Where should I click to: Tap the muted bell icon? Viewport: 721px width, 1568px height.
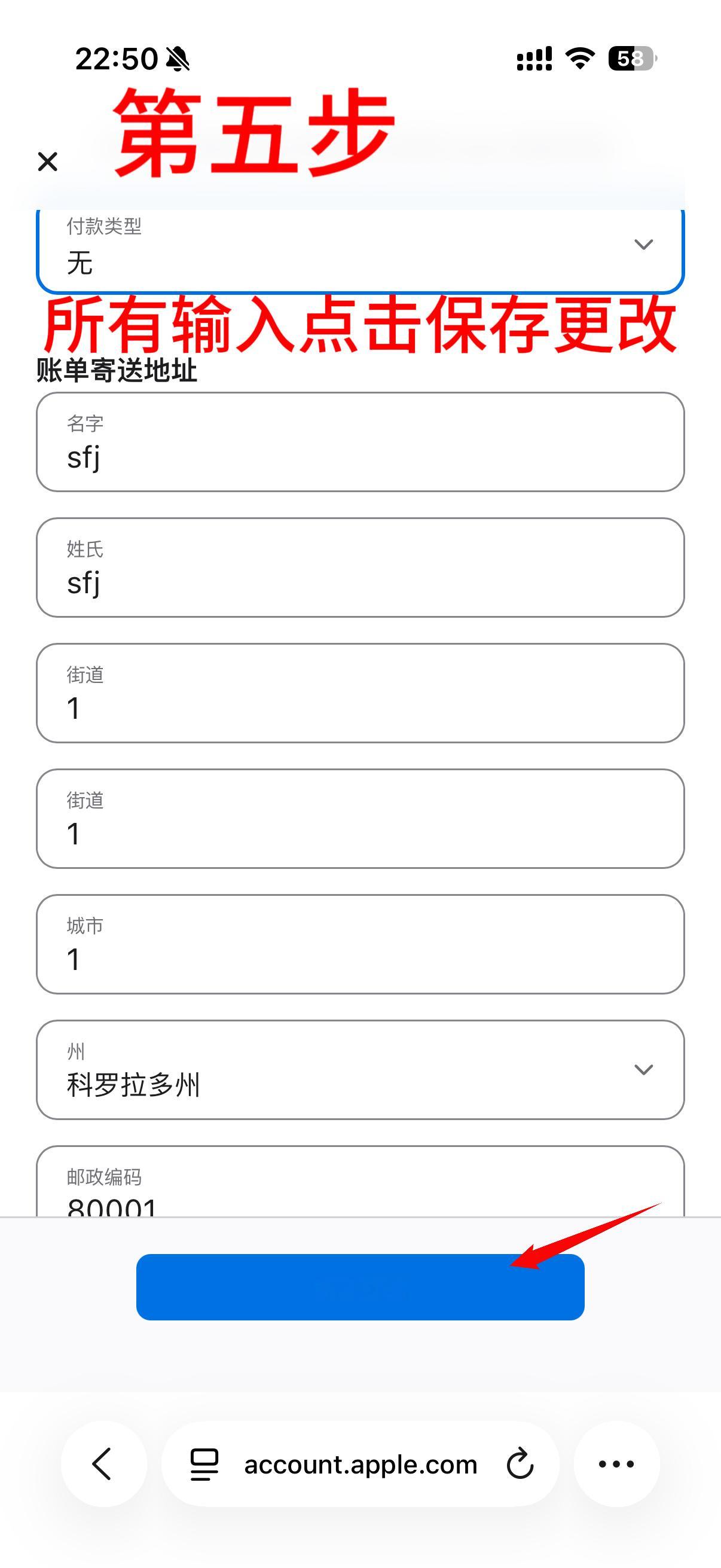178,60
